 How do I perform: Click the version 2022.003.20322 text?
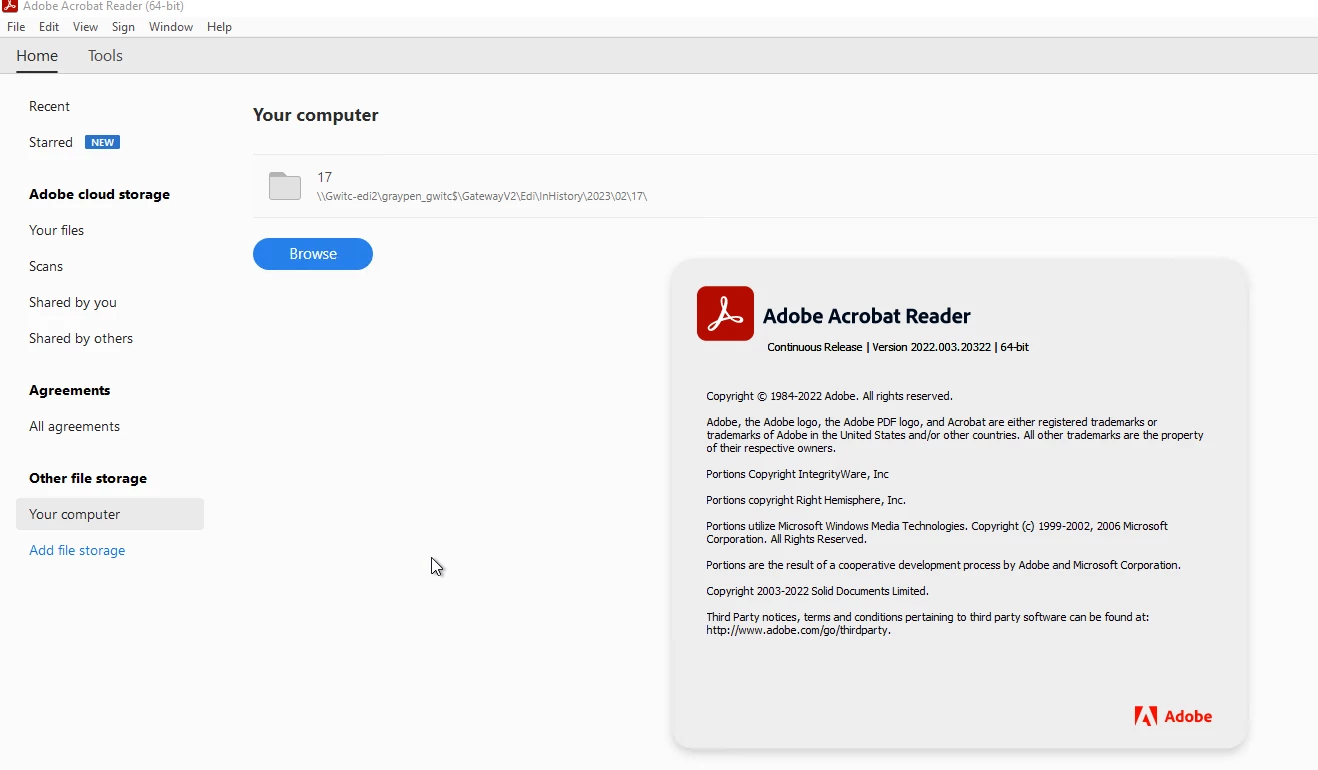click(x=931, y=347)
